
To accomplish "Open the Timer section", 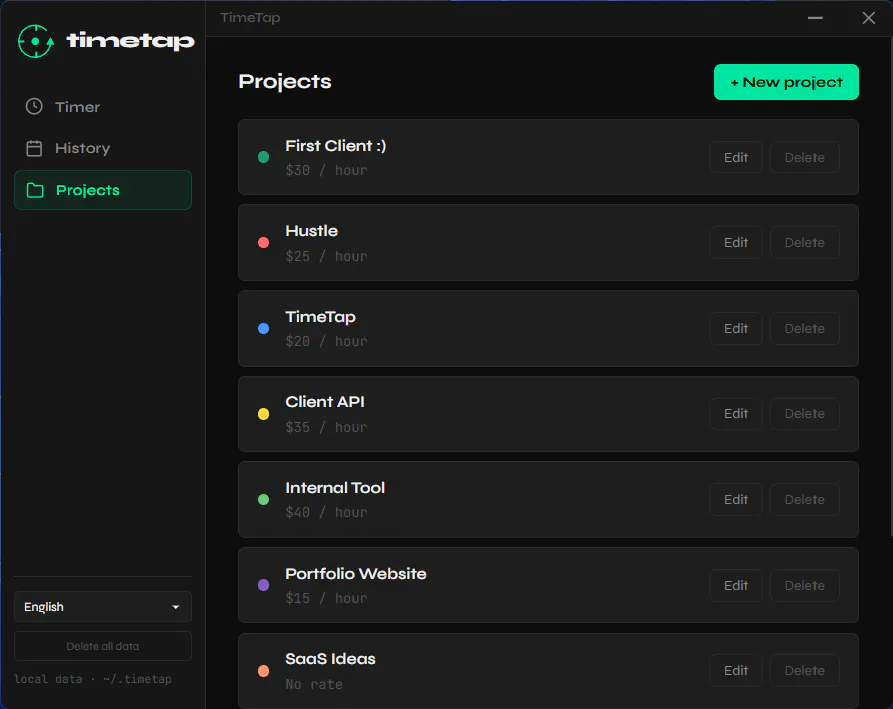I will 103,106.
